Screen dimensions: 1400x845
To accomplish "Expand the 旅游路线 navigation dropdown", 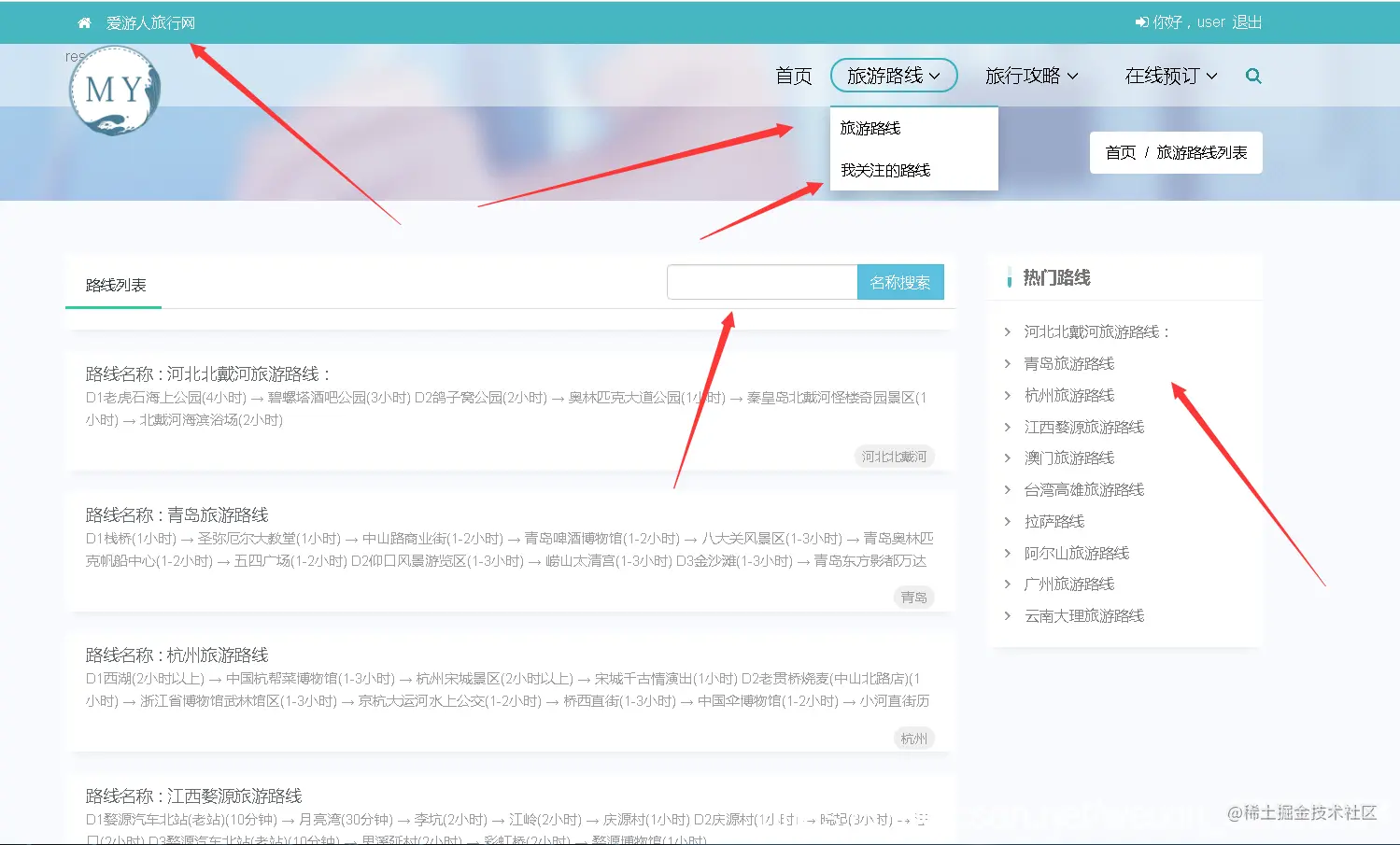I will point(894,76).
